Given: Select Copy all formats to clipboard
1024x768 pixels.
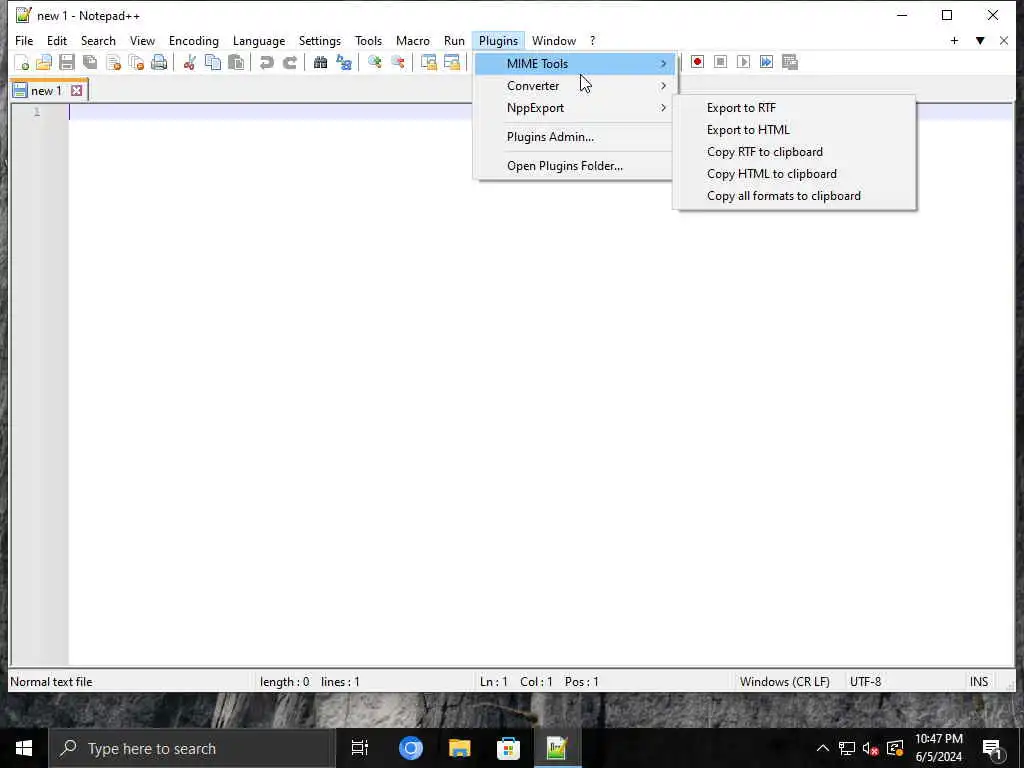Looking at the screenshot, I should pos(795,196).
